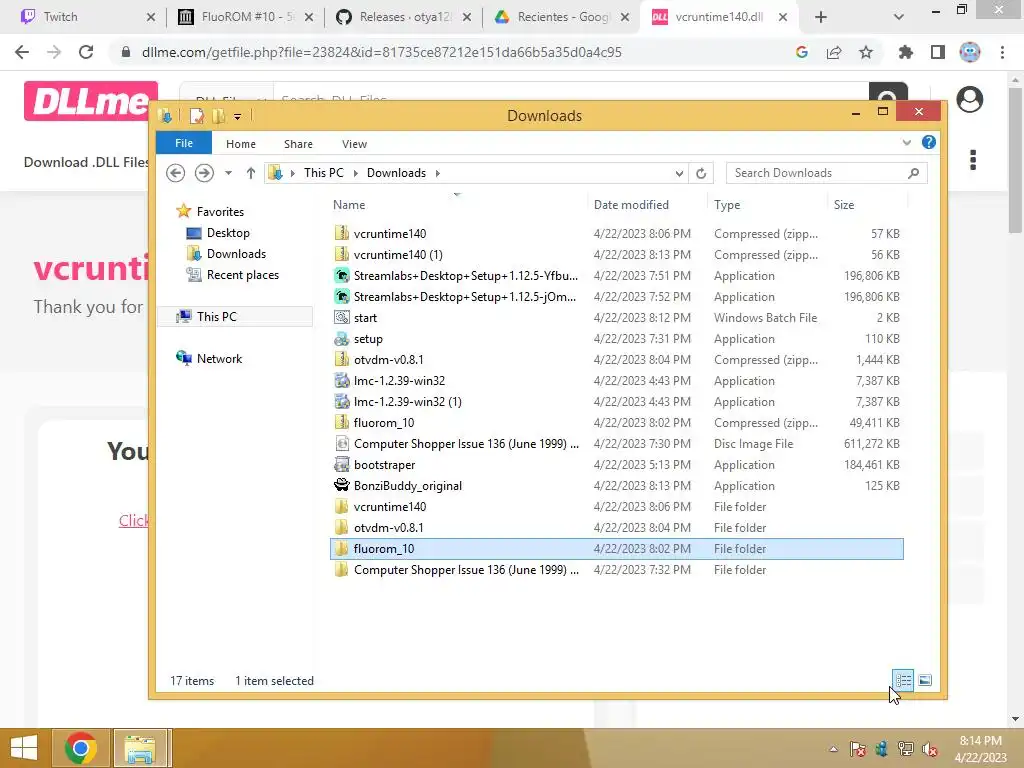This screenshot has width=1024, height=768.
Task: Select otvdm-v0.8.1 compressed zip file
Action: pyautogui.click(x=616, y=359)
